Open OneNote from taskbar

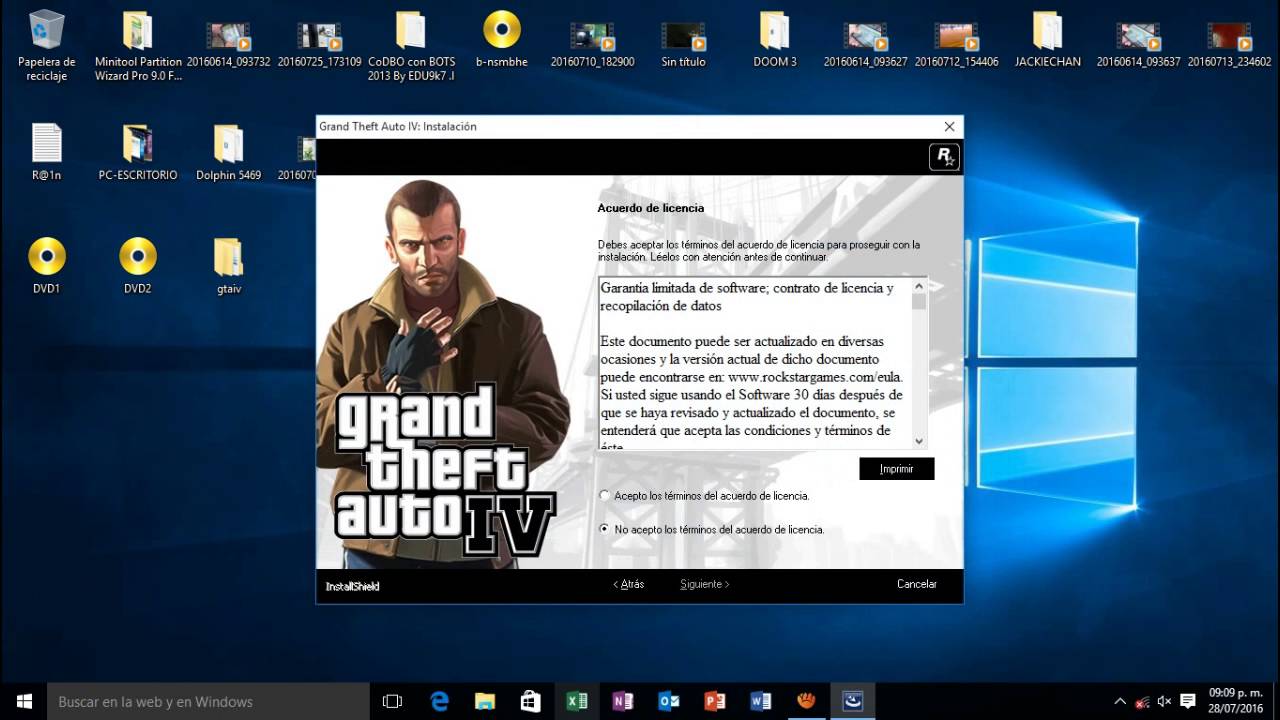click(x=623, y=701)
